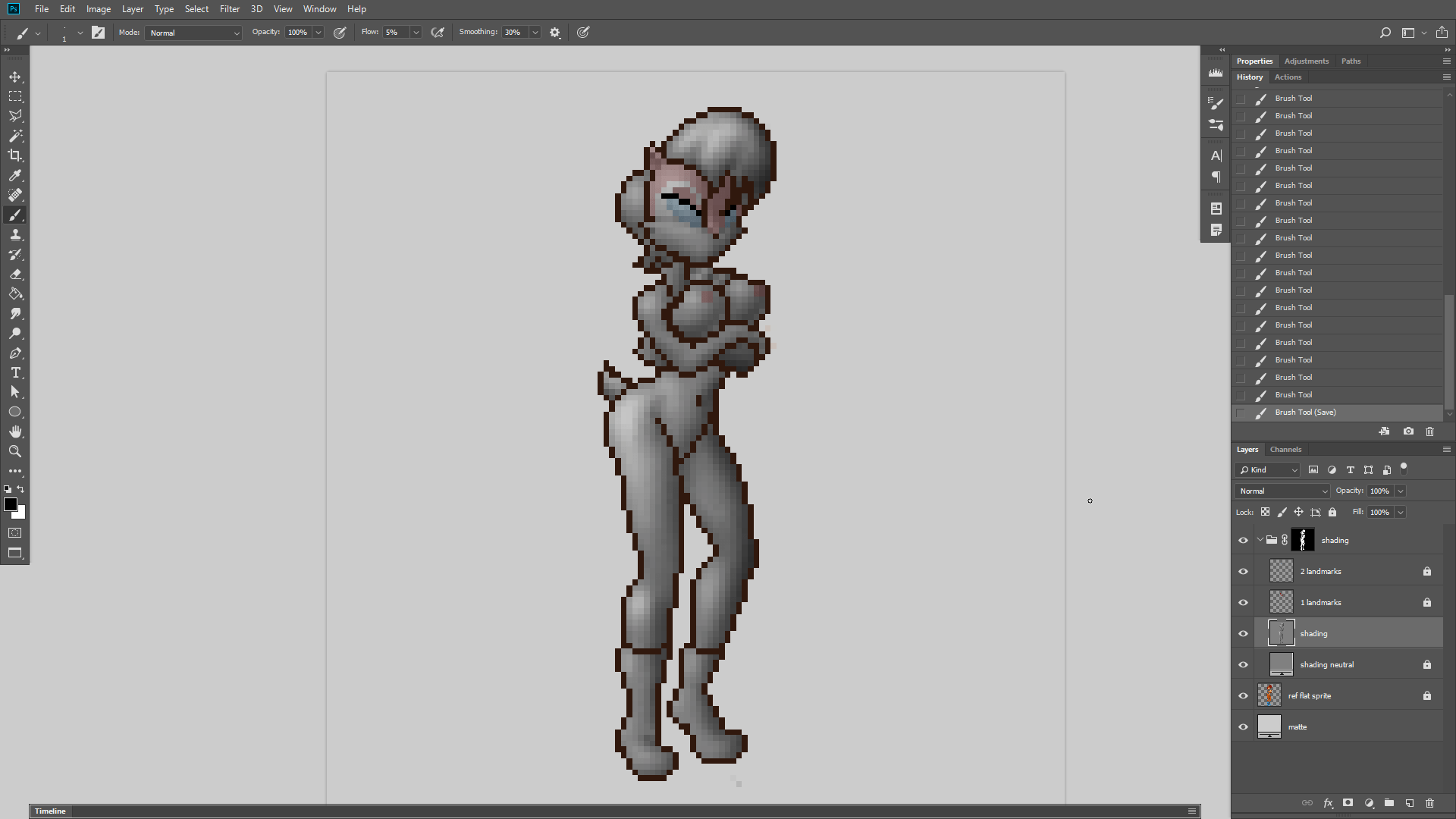The height and width of the screenshot is (819, 1456).
Task: Toggle visibility of ref flat sprite layer
Action: point(1243,695)
